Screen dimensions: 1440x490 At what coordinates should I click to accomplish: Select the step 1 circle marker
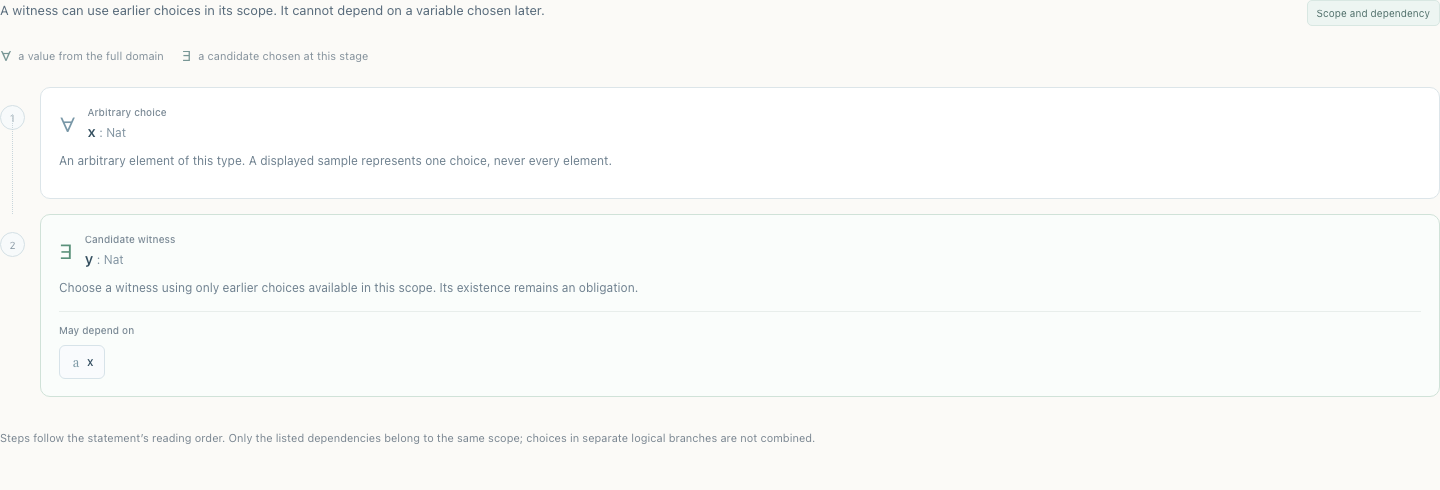click(12, 118)
